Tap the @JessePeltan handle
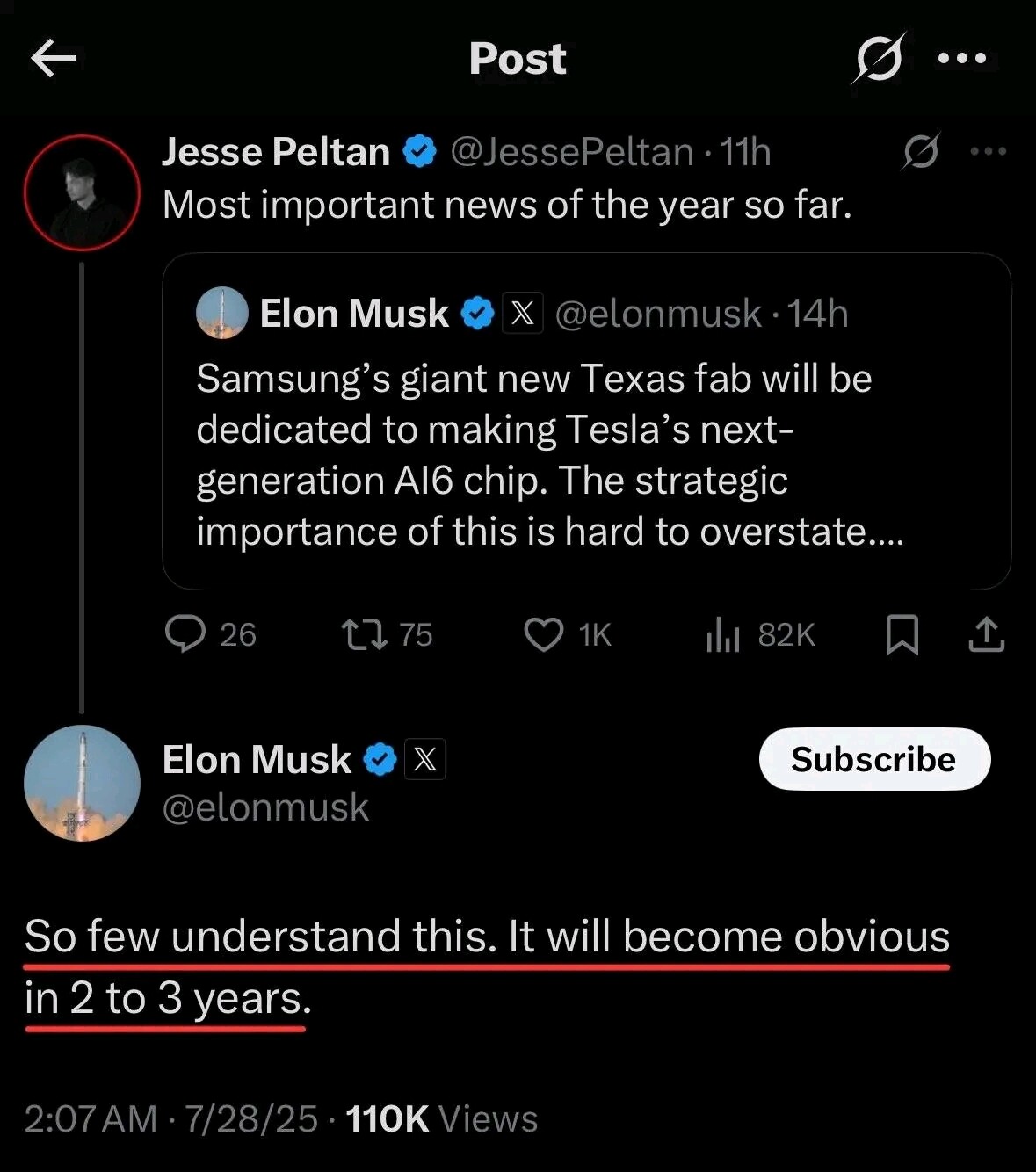Viewport: 1036px width, 1172px height. pos(572,152)
